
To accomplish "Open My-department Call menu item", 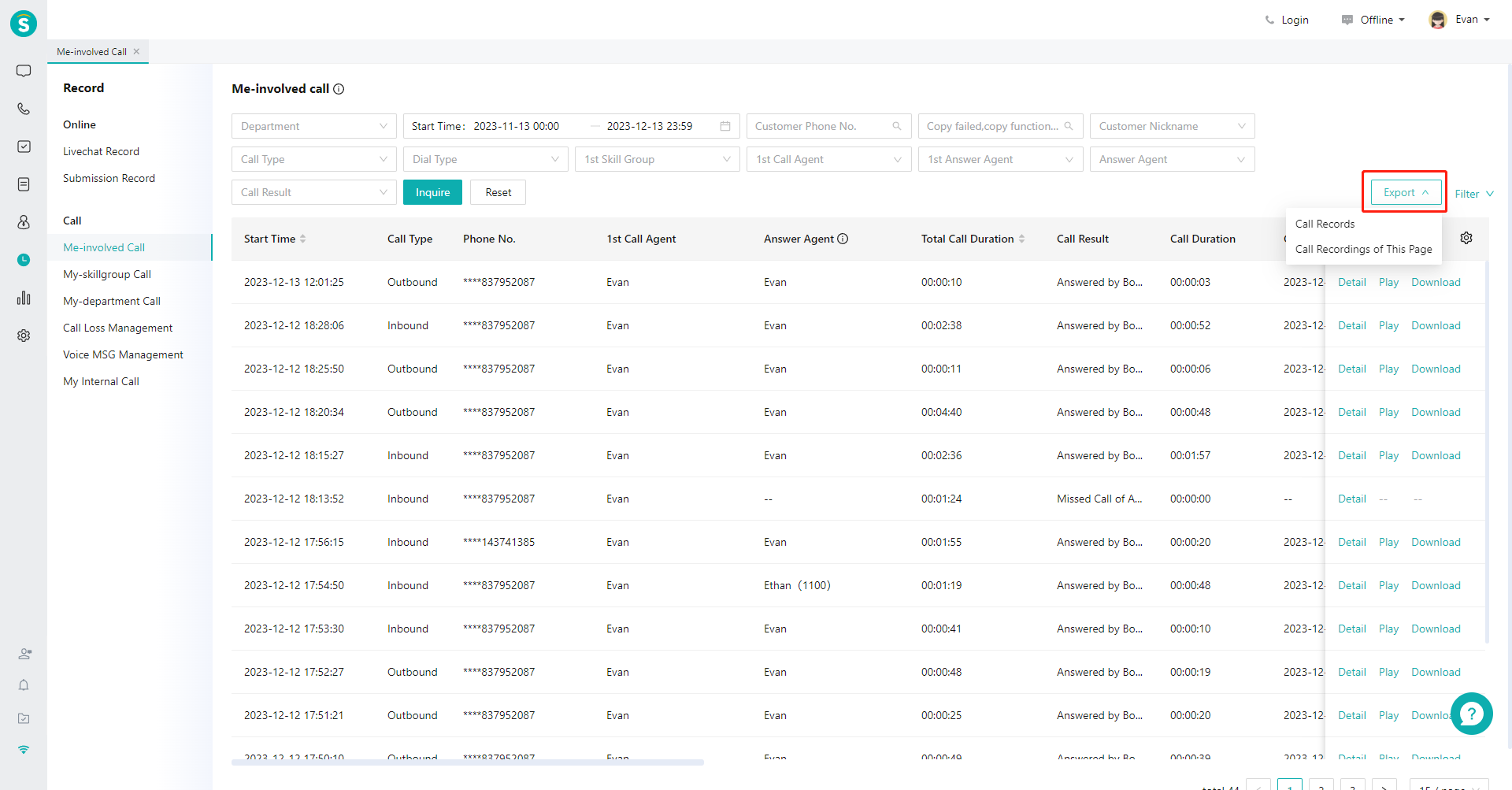I will tap(112, 301).
